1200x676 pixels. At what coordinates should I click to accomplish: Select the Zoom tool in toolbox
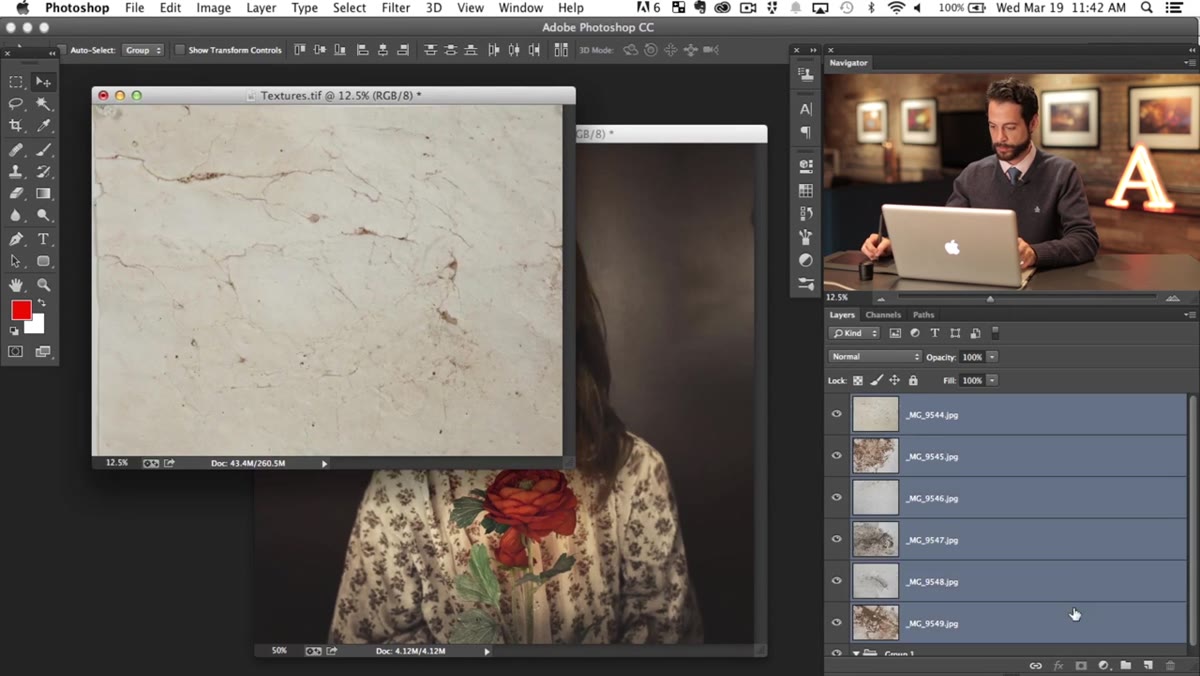tap(43, 285)
